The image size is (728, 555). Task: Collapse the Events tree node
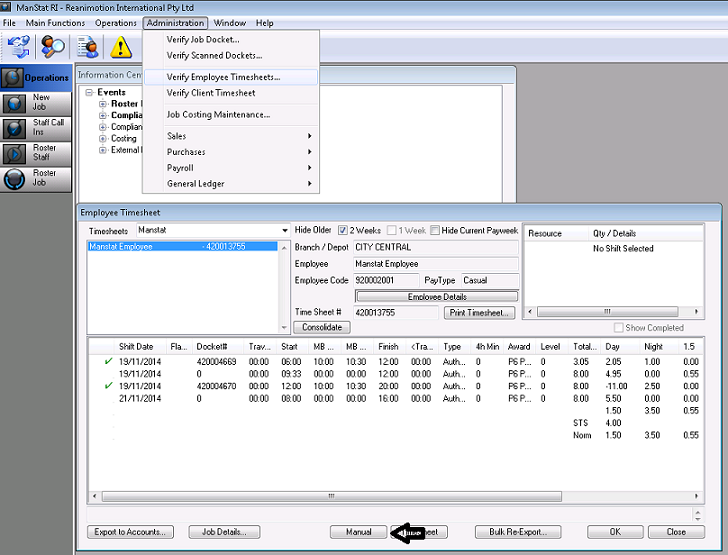click(x=89, y=93)
